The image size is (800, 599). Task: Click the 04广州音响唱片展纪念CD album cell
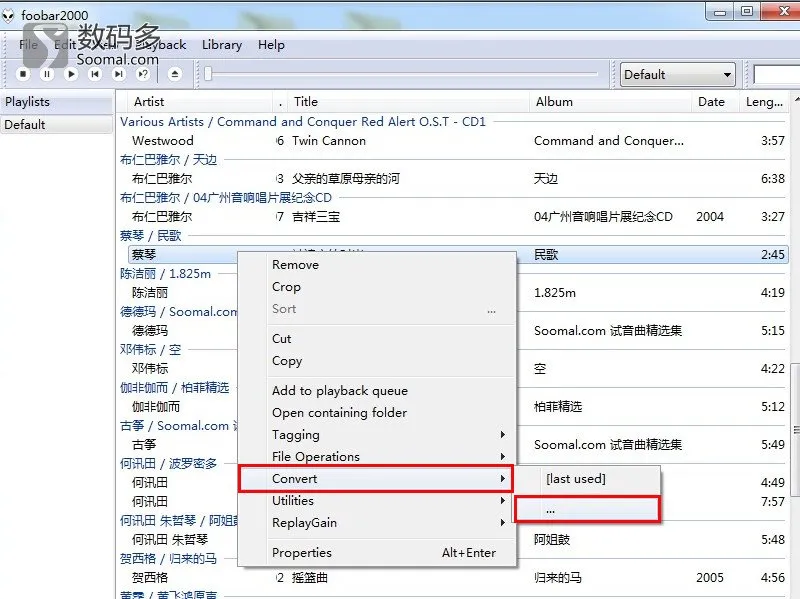[x=603, y=217]
